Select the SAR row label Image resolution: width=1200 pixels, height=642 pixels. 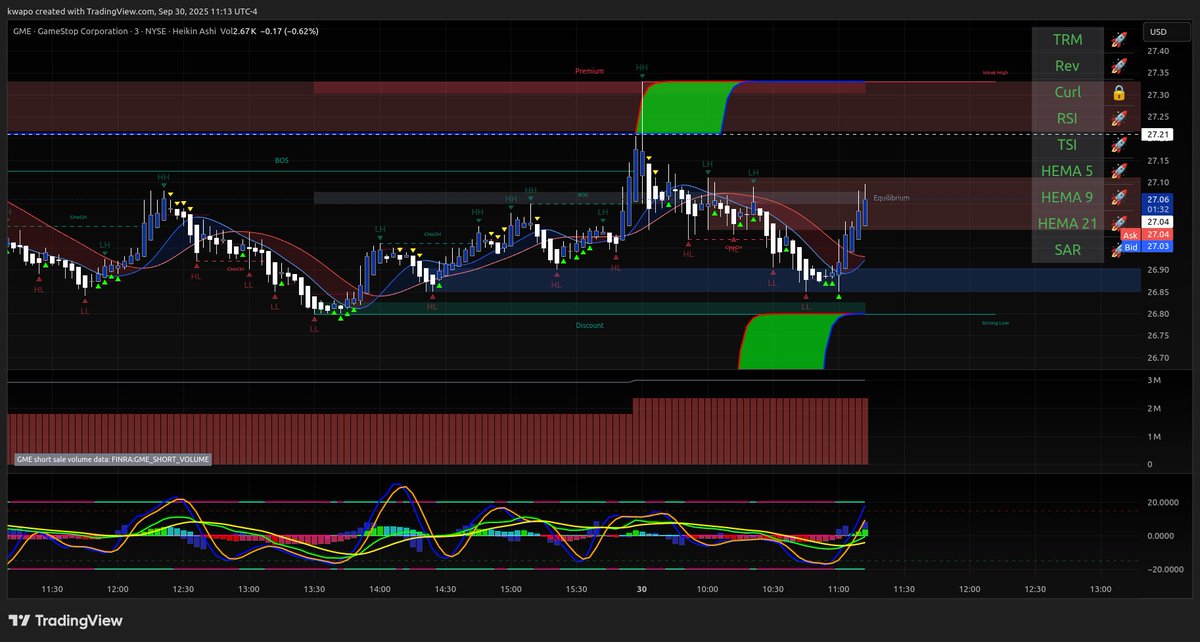tap(1067, 249)
